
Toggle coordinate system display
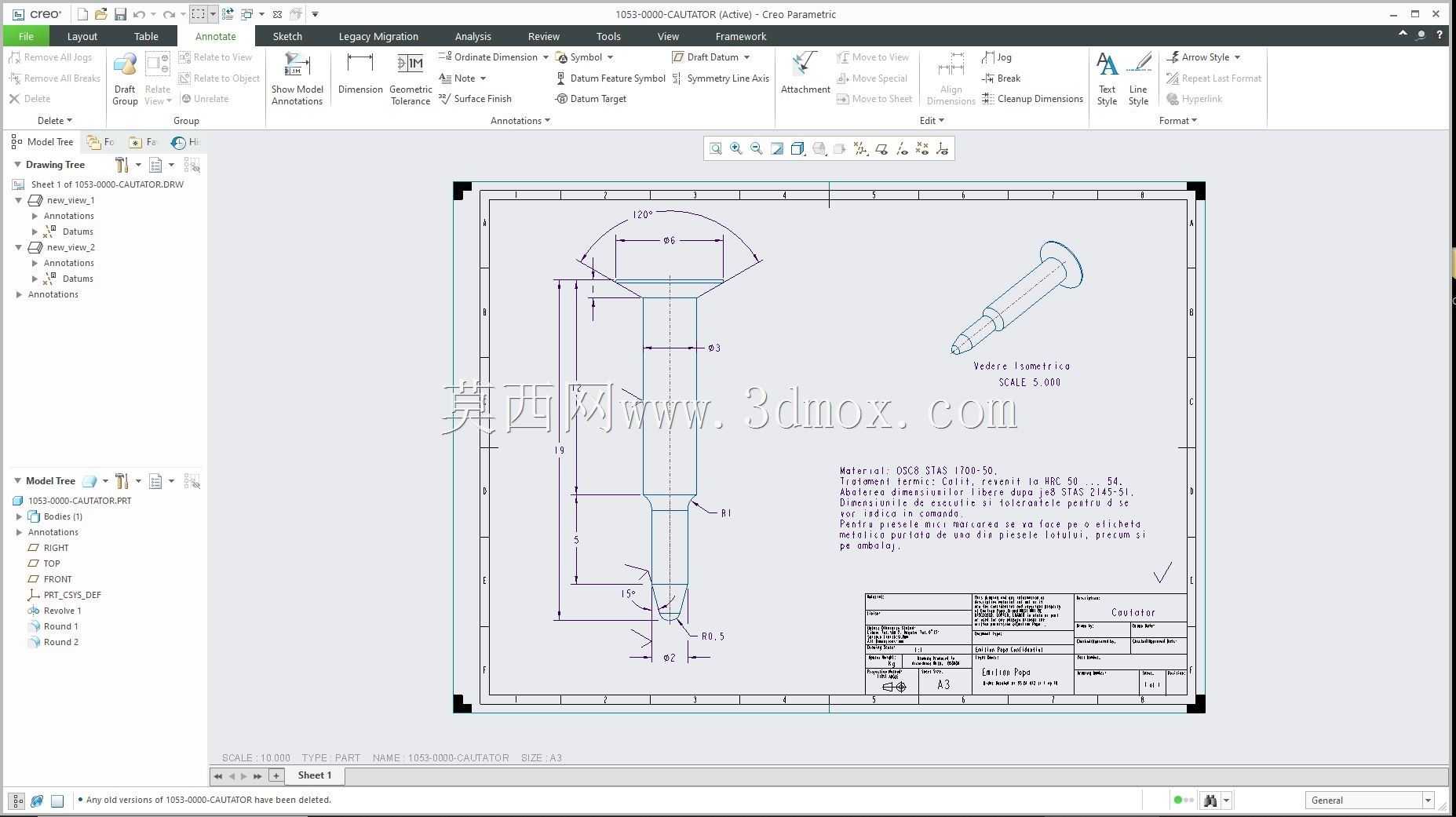[943, 148]
